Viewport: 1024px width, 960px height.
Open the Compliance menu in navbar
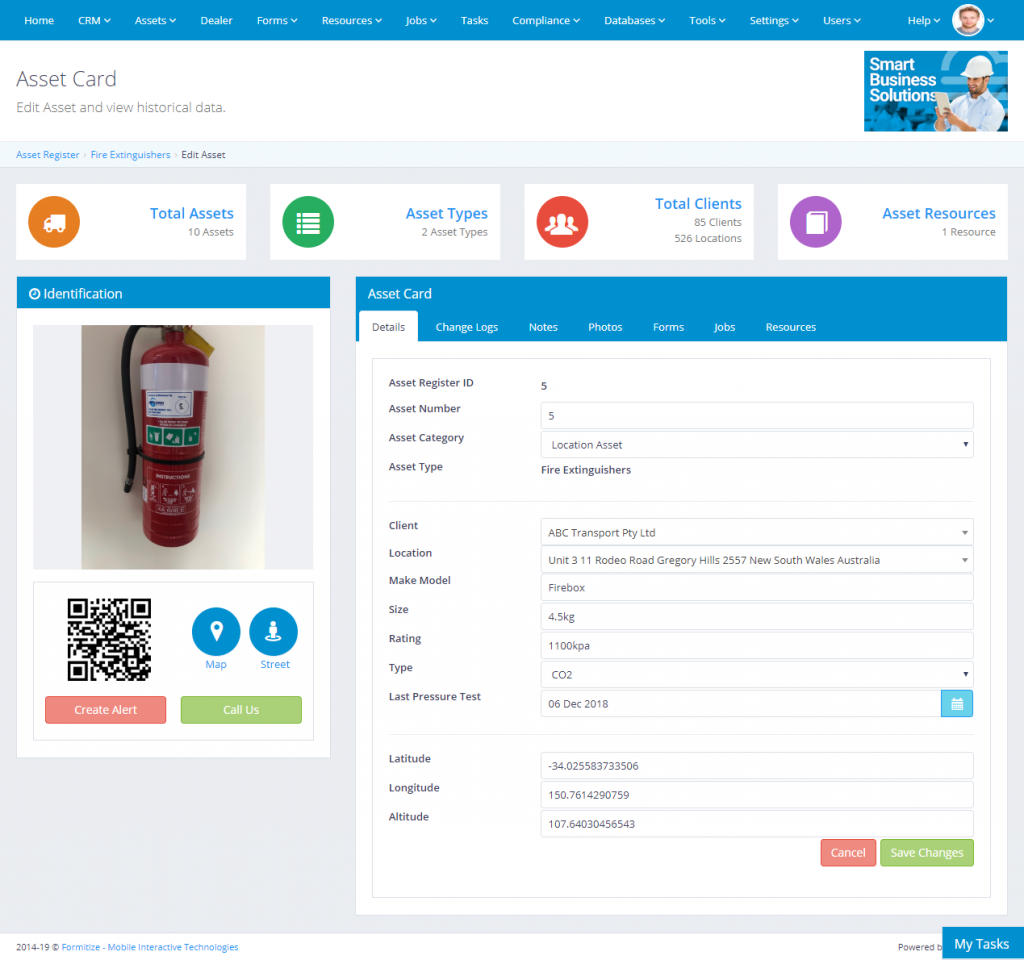547,20
